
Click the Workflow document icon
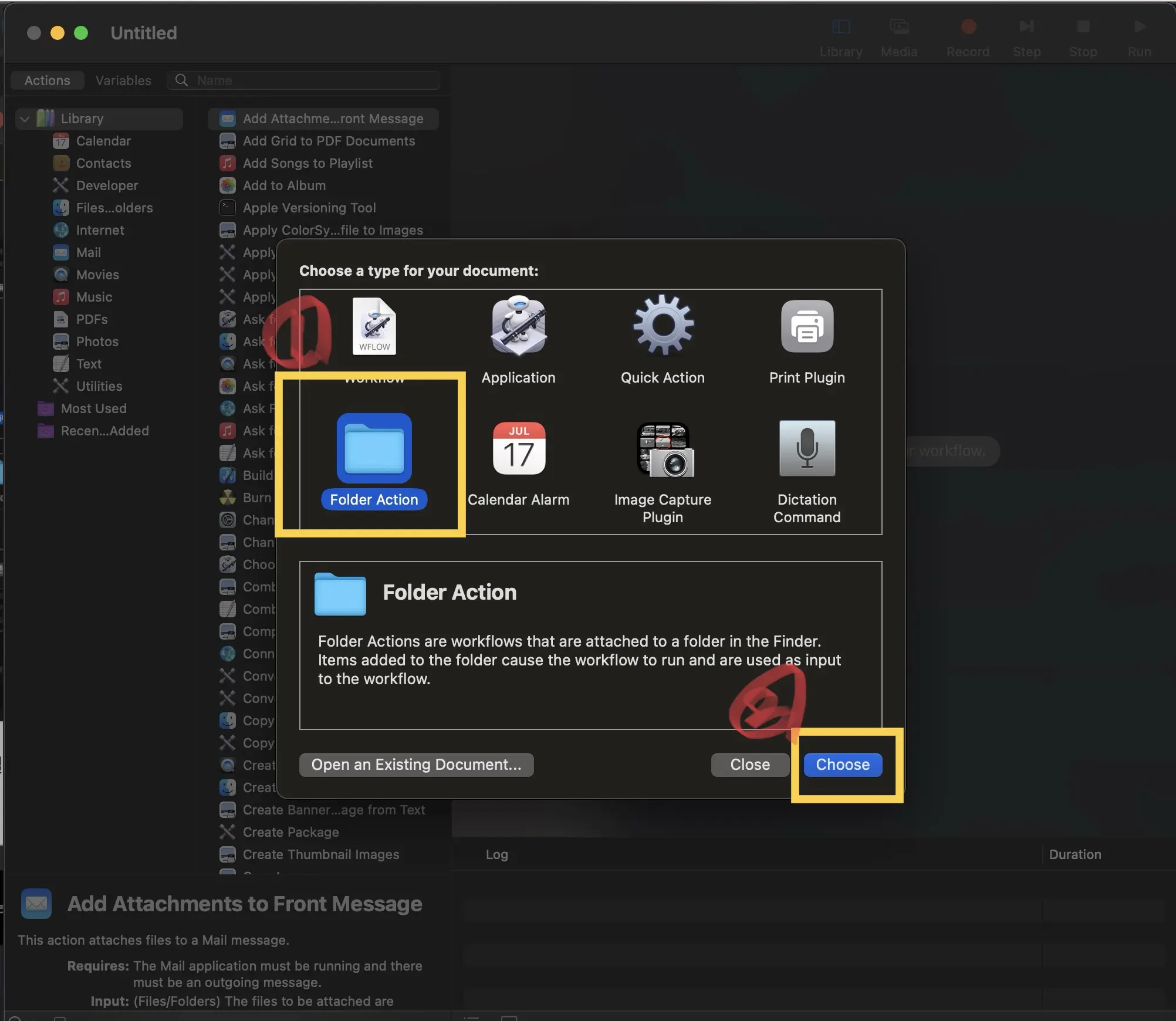point(374,326)
